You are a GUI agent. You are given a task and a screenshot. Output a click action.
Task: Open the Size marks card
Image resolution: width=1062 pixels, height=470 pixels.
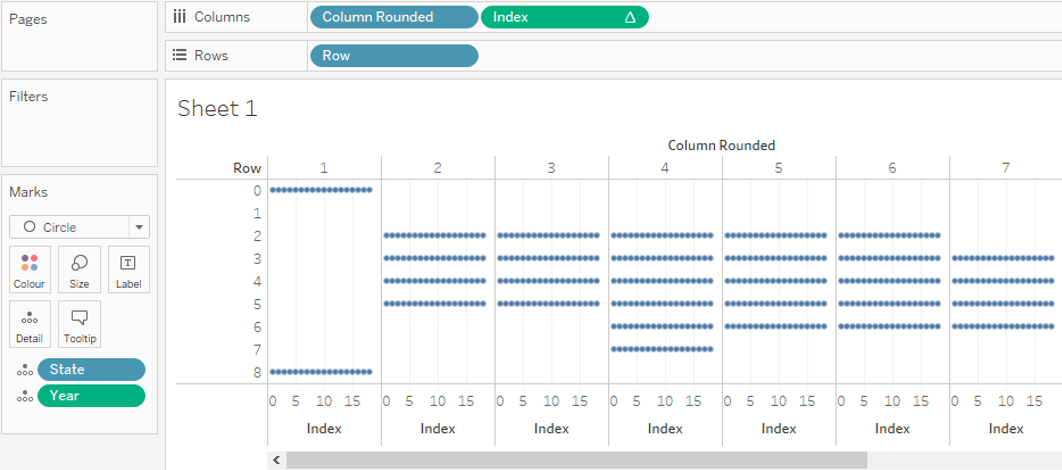(x=79, y=269)
